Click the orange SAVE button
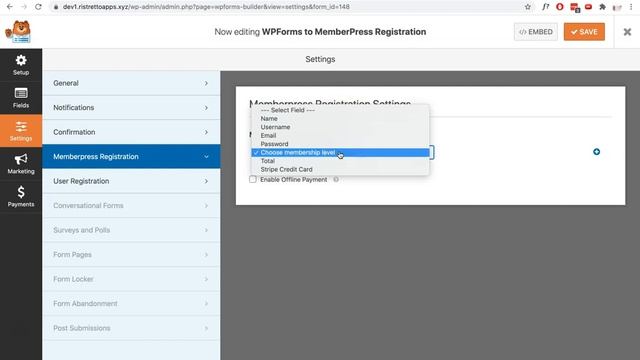640x360 pixels. pyautogui.click(x=584, y=32)
